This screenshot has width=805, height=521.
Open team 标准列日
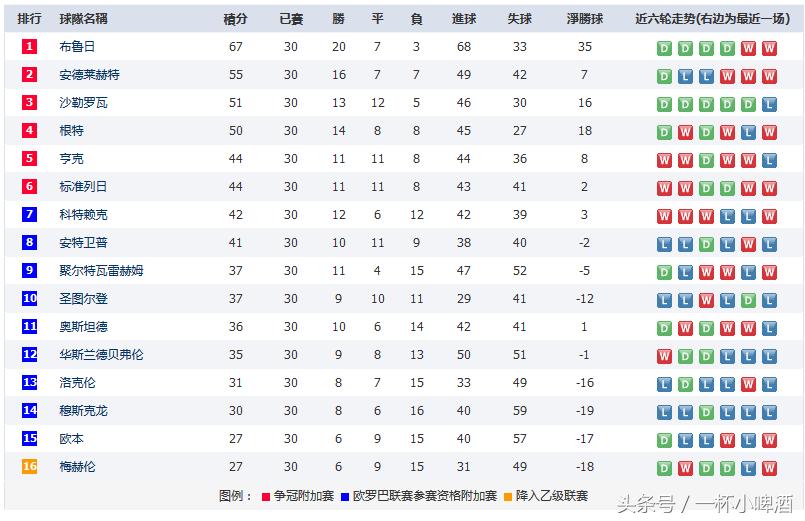(83, 187)
